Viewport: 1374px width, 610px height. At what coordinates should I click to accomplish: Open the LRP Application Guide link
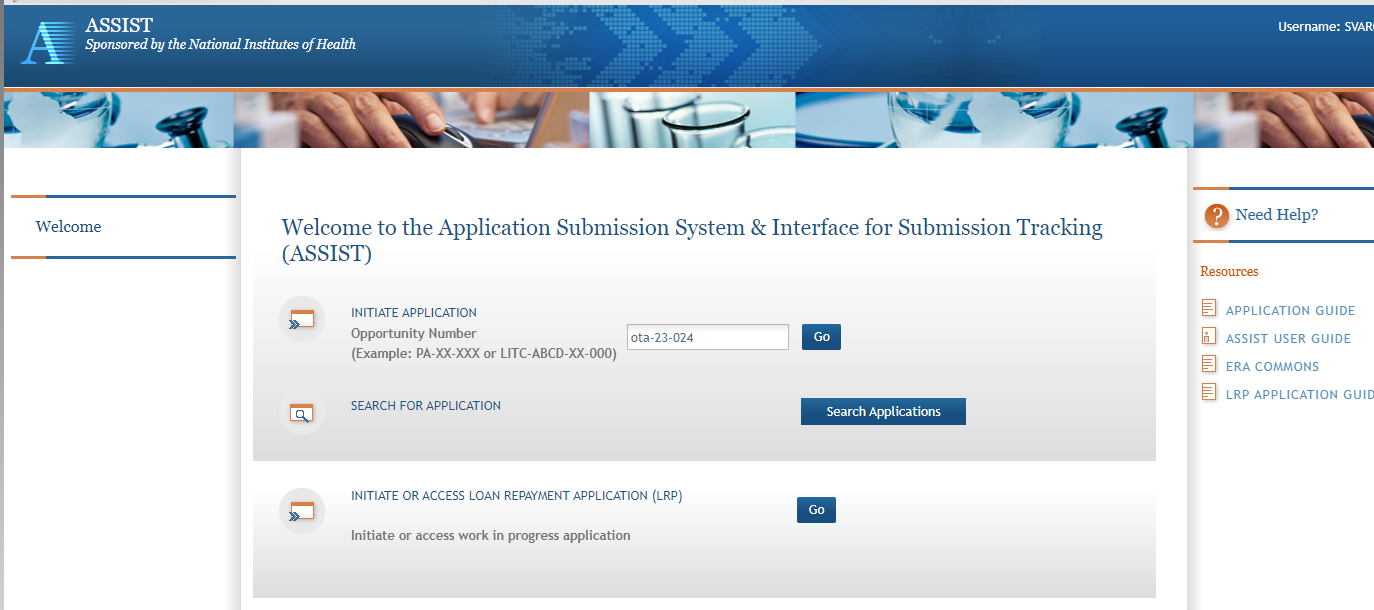click(1299, 394)
